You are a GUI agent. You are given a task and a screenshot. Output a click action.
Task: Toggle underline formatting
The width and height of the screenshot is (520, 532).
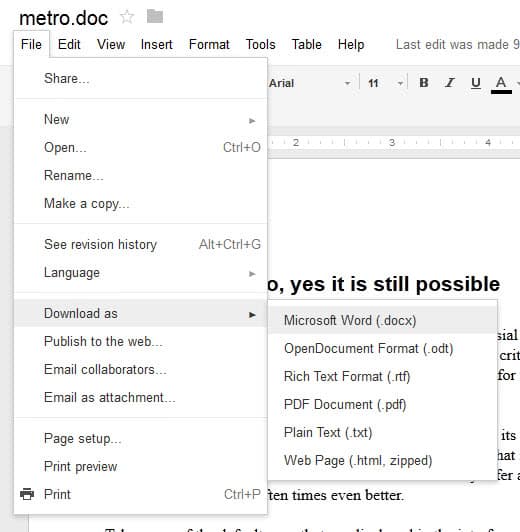[x=476, y=82]
